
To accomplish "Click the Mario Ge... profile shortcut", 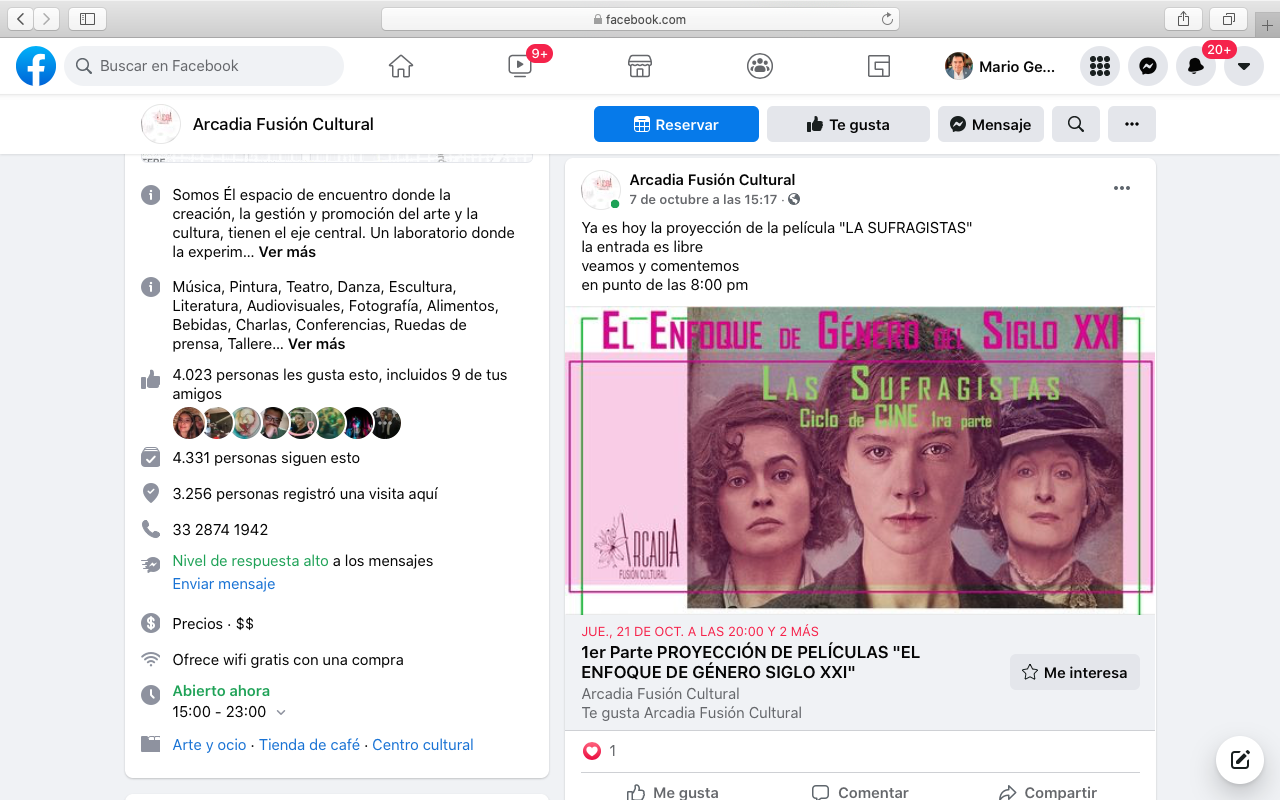I will click(1001, 66).
